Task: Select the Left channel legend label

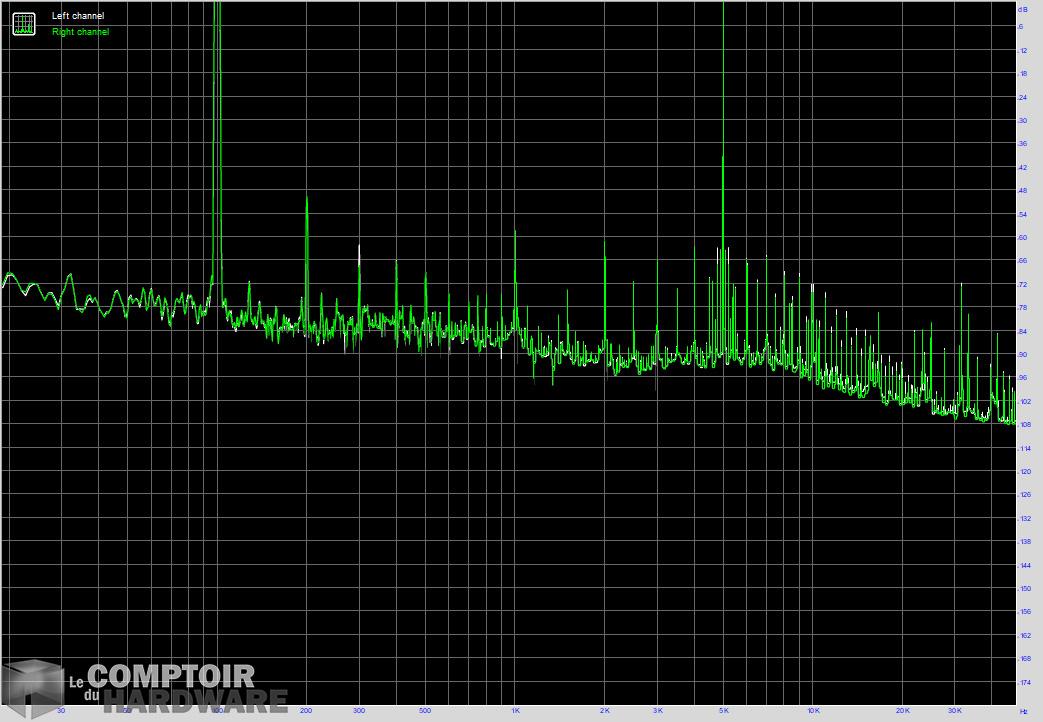Action: [77, 16]
